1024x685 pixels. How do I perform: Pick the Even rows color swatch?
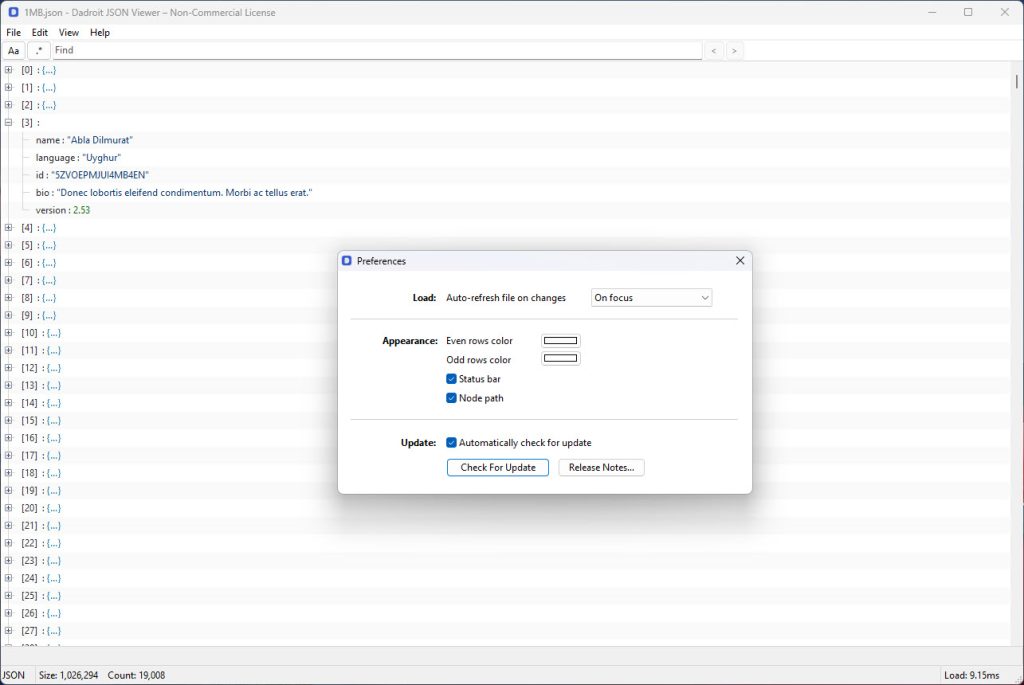560,340
